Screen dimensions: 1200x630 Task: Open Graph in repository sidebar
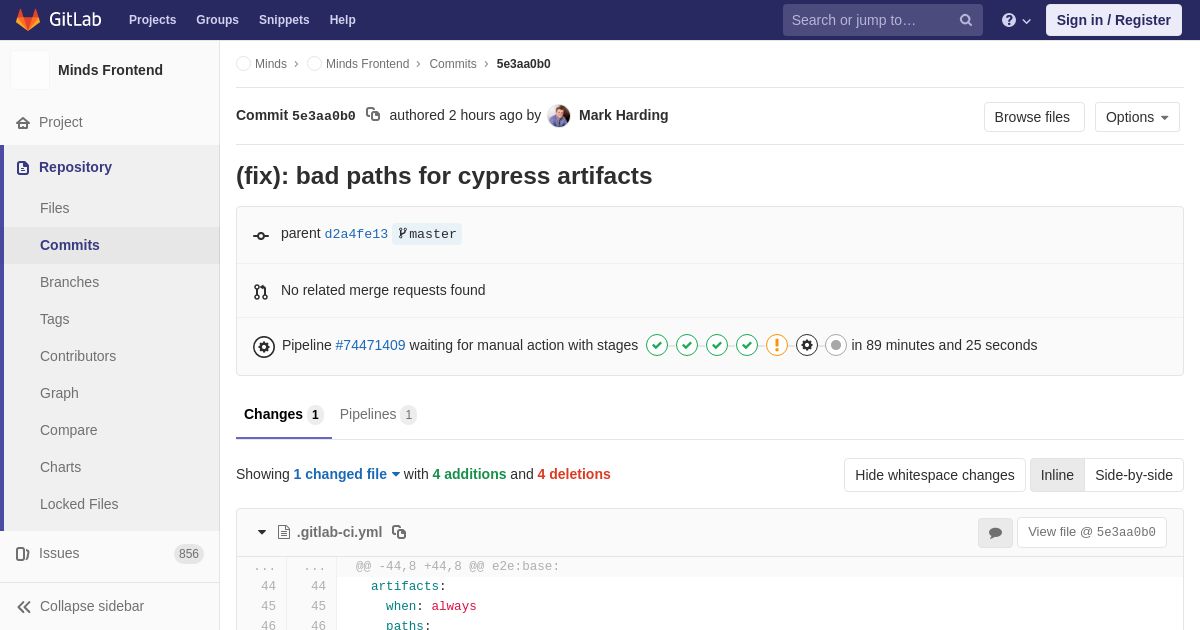(59, 393)
